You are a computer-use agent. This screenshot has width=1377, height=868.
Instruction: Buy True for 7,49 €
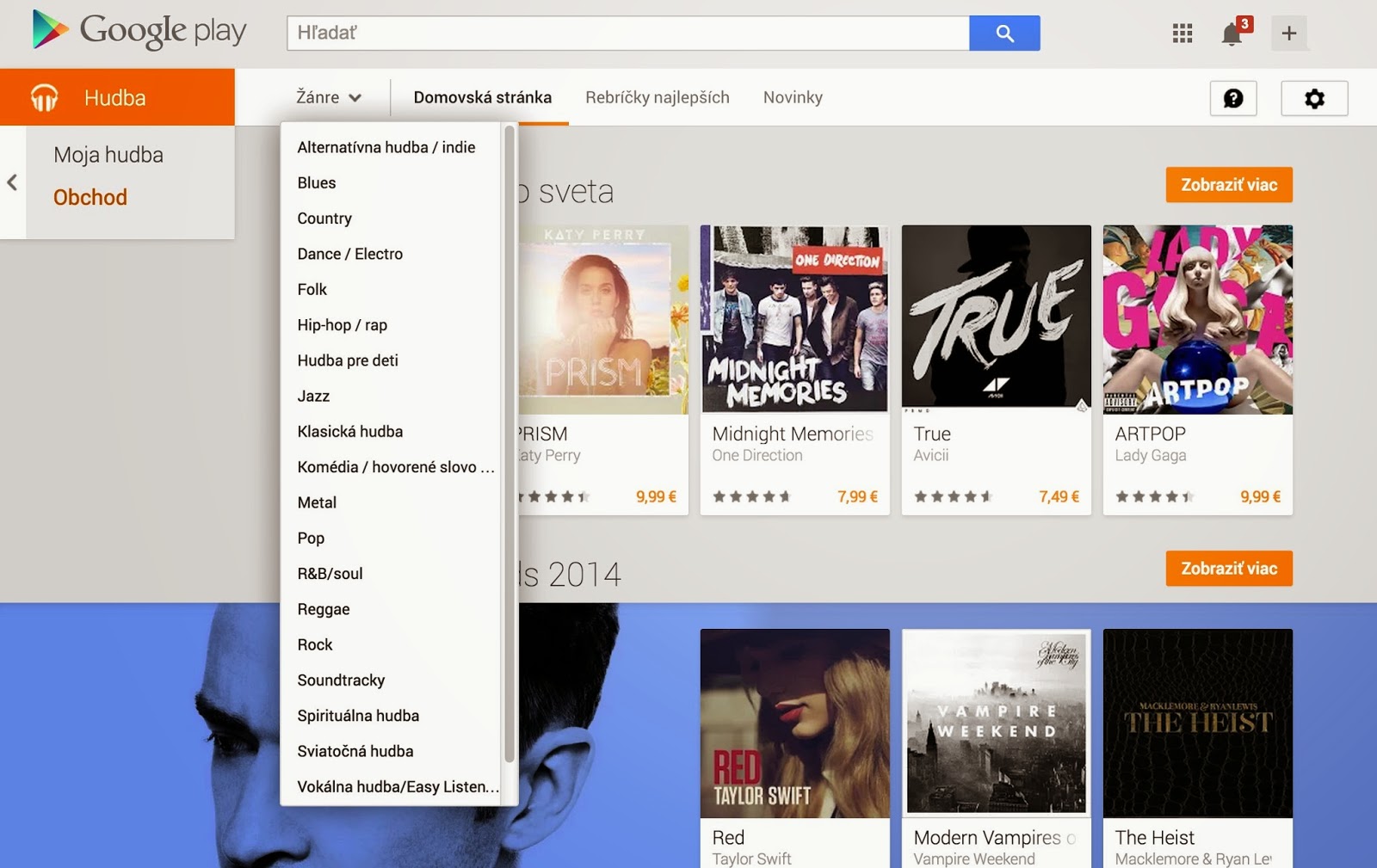1059,496
